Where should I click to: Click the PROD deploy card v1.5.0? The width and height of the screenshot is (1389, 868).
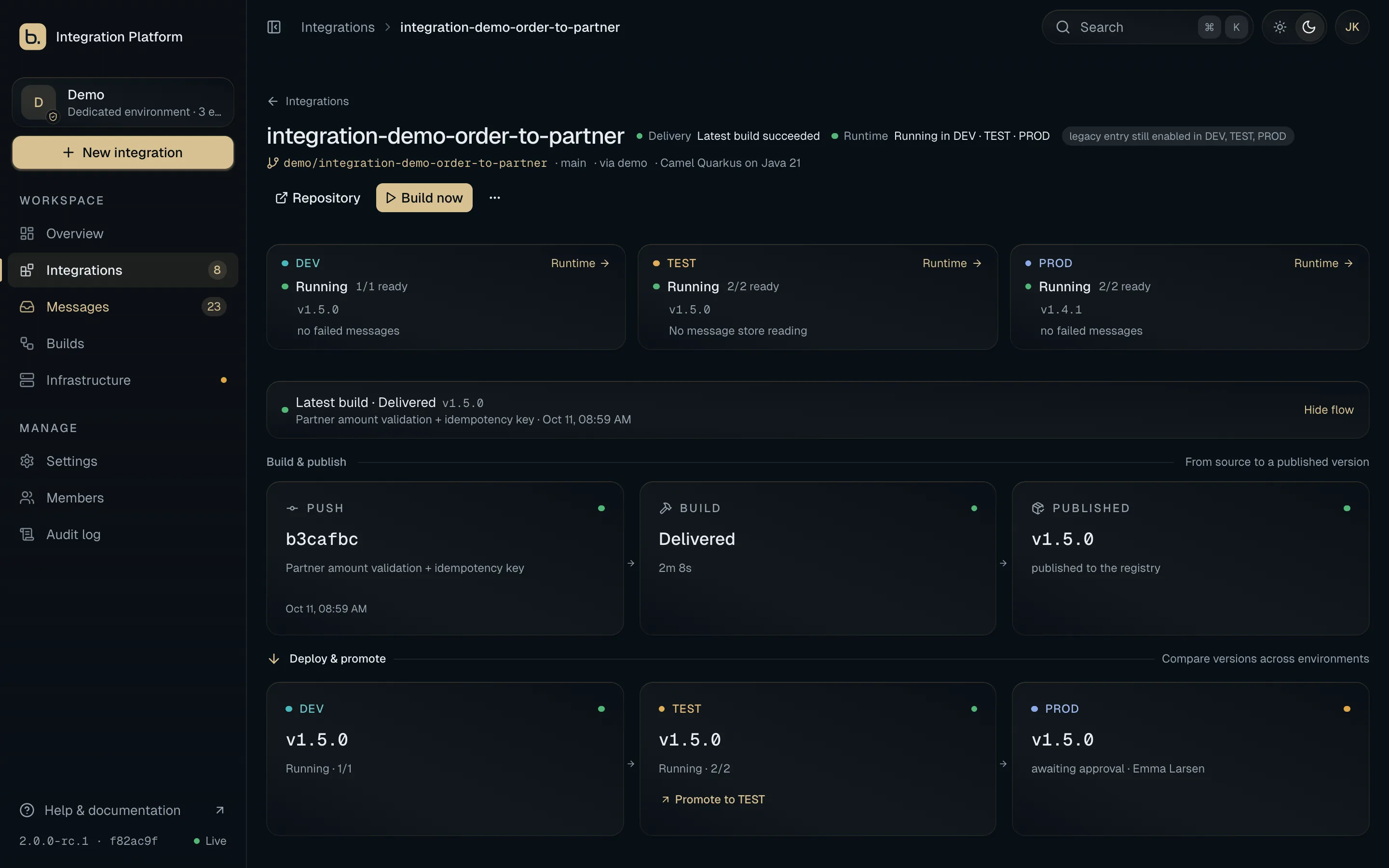tap(1190, 759)
